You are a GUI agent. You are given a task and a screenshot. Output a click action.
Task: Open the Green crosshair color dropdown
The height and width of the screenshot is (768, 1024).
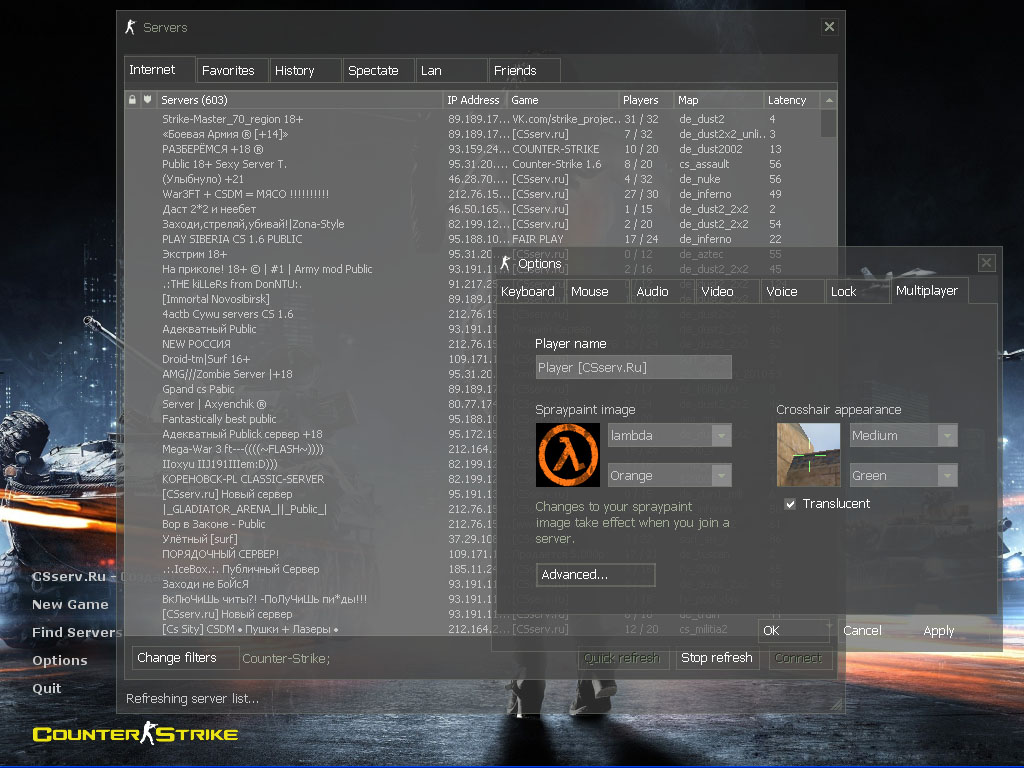tap(904, 475)
